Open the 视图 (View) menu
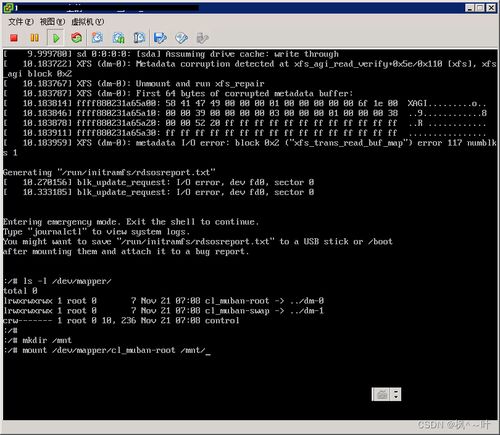500x435 pixels. [x=52, y=22]
